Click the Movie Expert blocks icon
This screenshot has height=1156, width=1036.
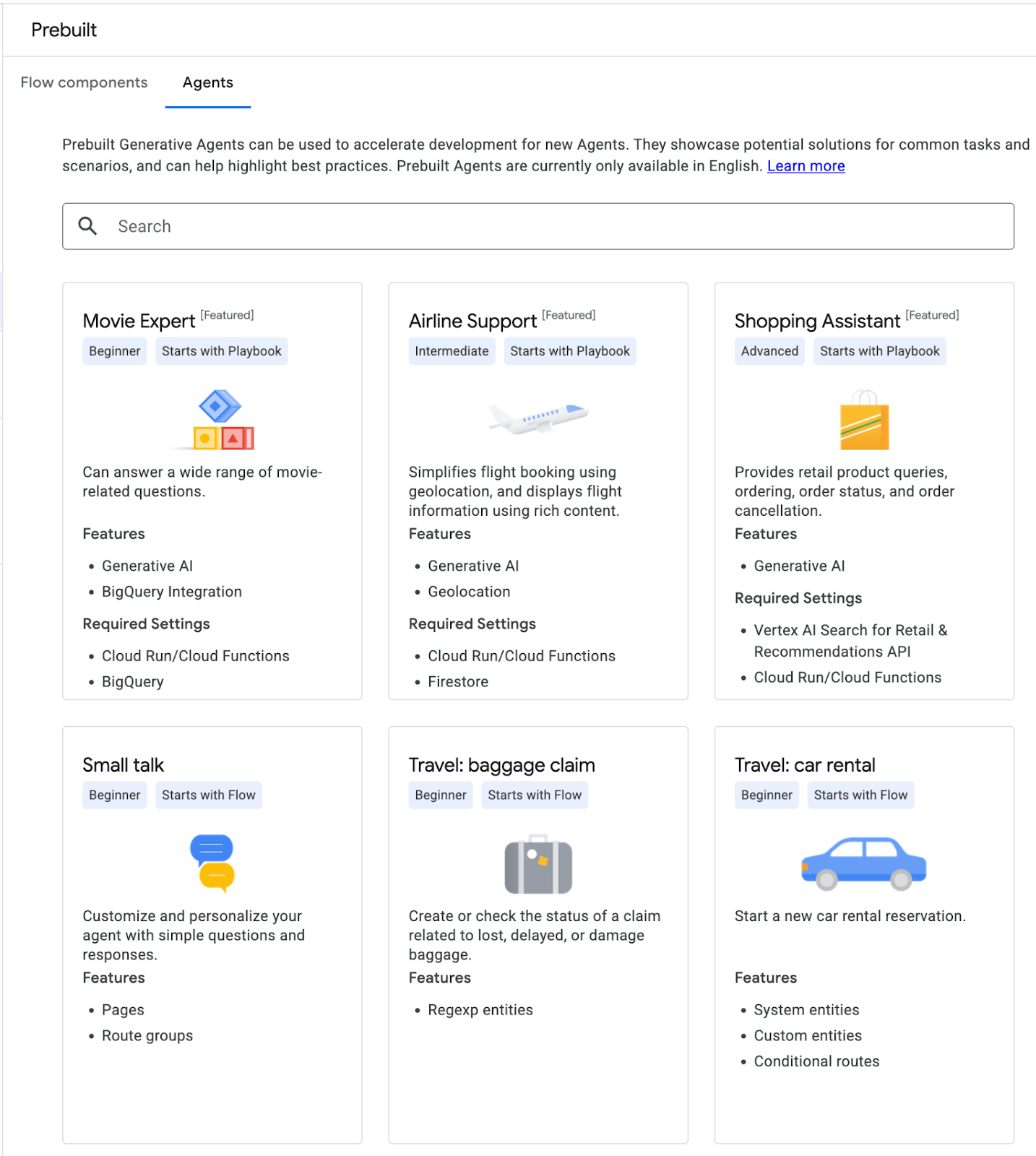pos(219,420)
